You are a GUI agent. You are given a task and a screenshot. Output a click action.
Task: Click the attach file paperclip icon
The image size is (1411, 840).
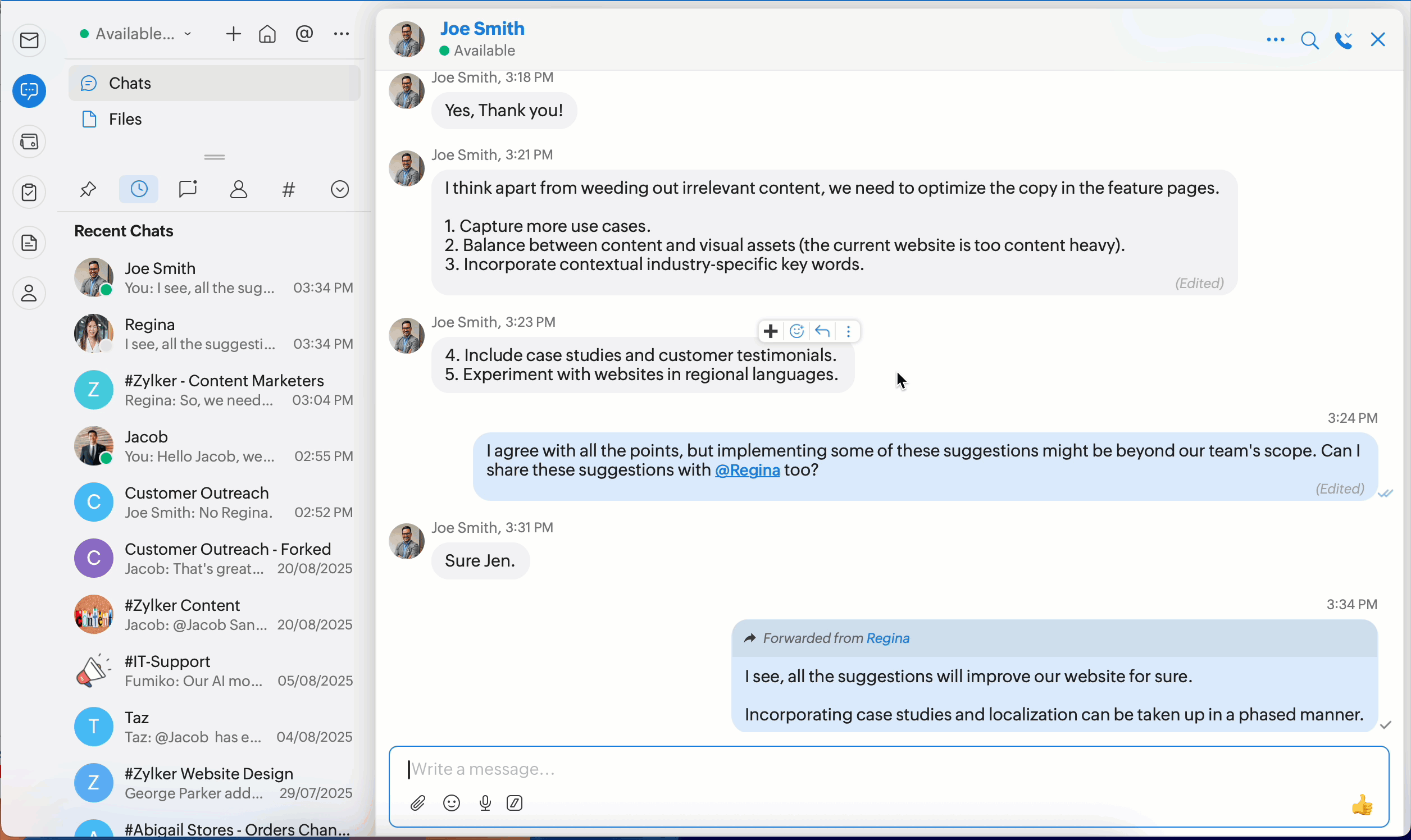click(418, 803)
